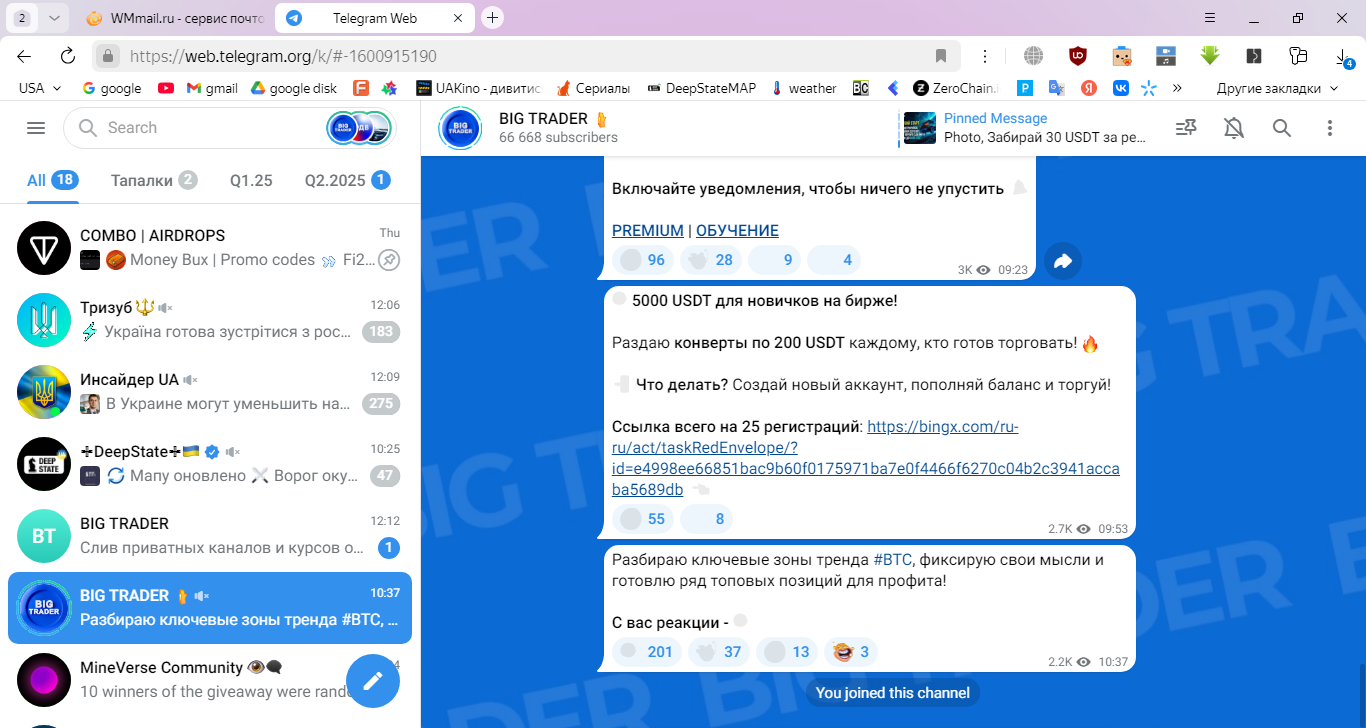Viewport: 1366px width, 728px height.
Task: Click the pinned message thumbnail image
Action: tap(919, 128)
